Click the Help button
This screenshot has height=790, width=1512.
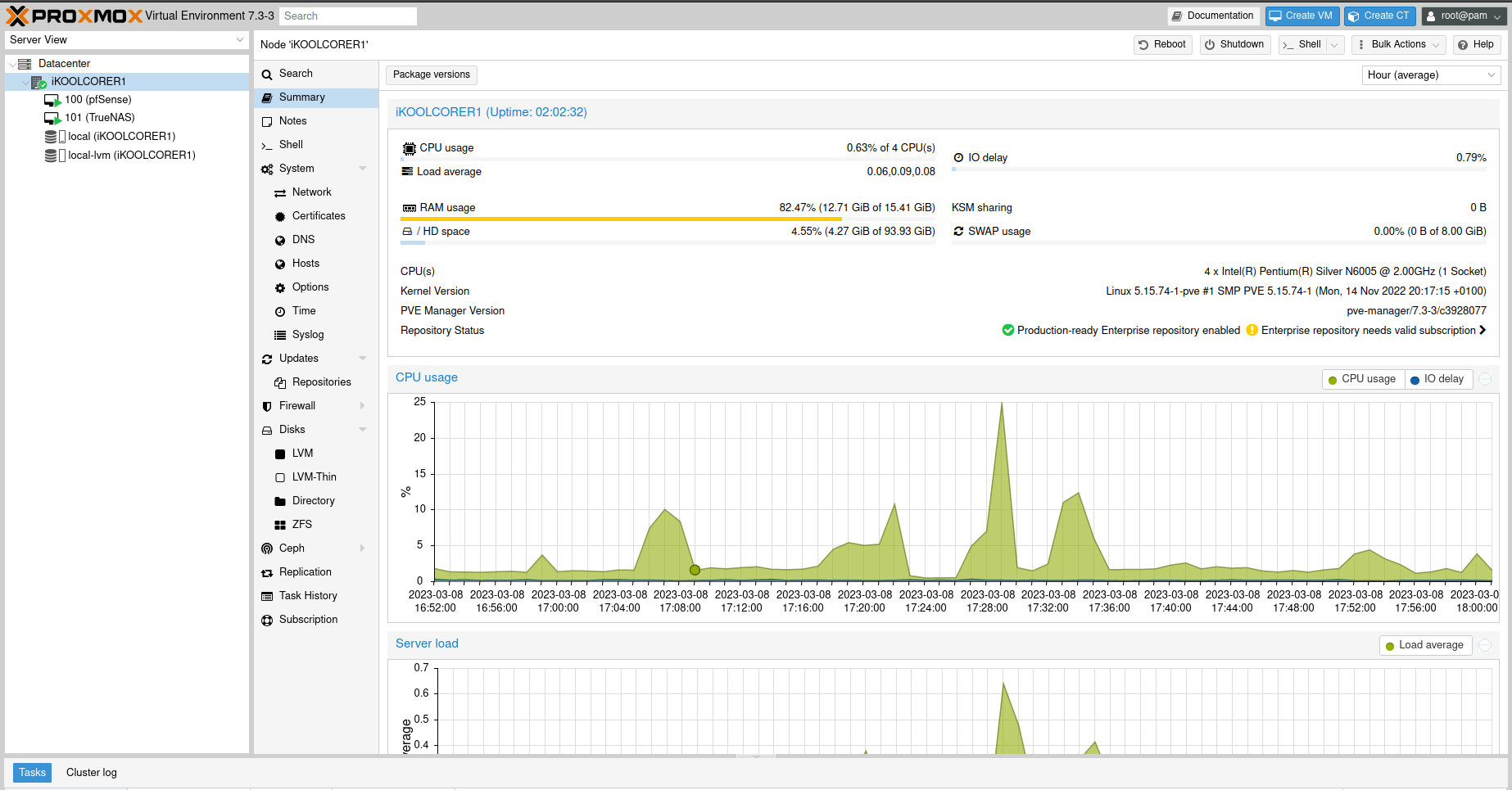click(1477, 45)
